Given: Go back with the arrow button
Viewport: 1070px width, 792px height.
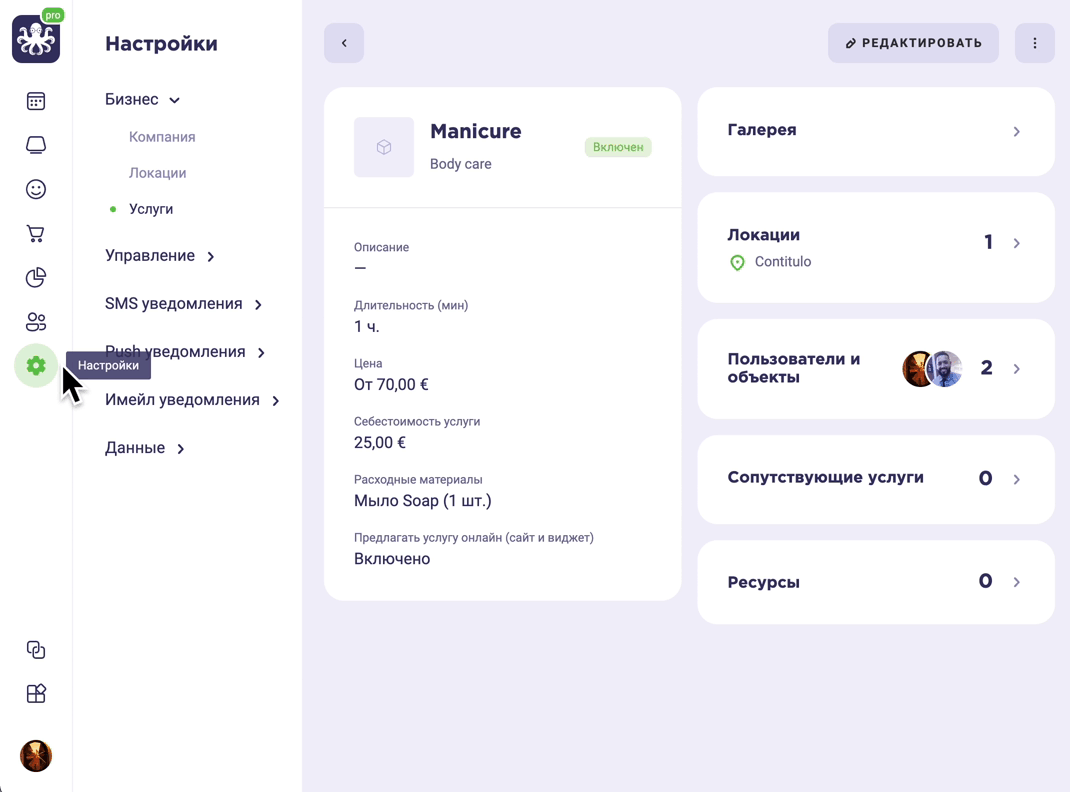Looking at the screenshot, I should point(344,43).
